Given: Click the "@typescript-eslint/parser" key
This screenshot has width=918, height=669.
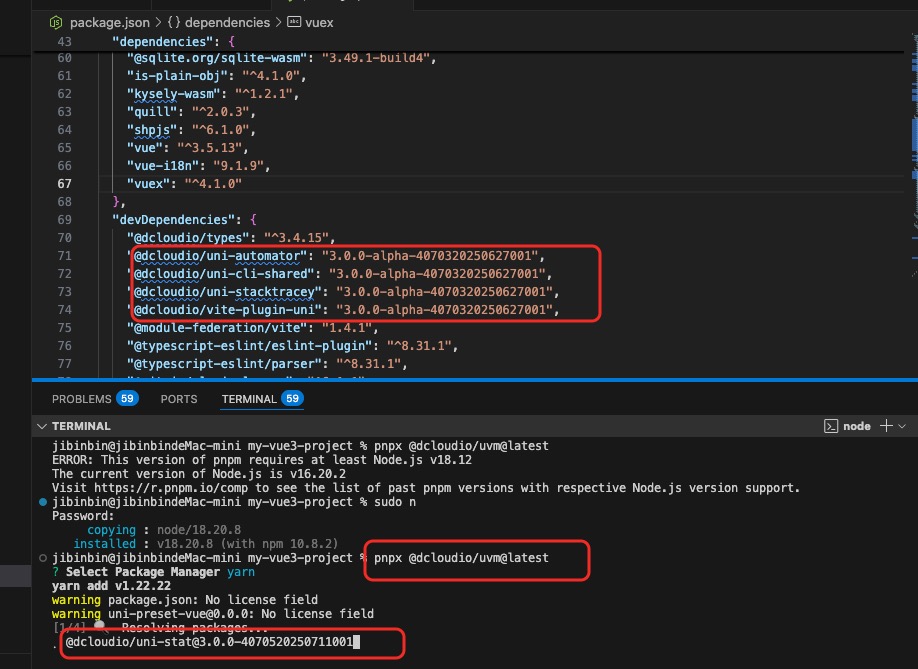Looking at the screenshot, I should coord(224,363).
